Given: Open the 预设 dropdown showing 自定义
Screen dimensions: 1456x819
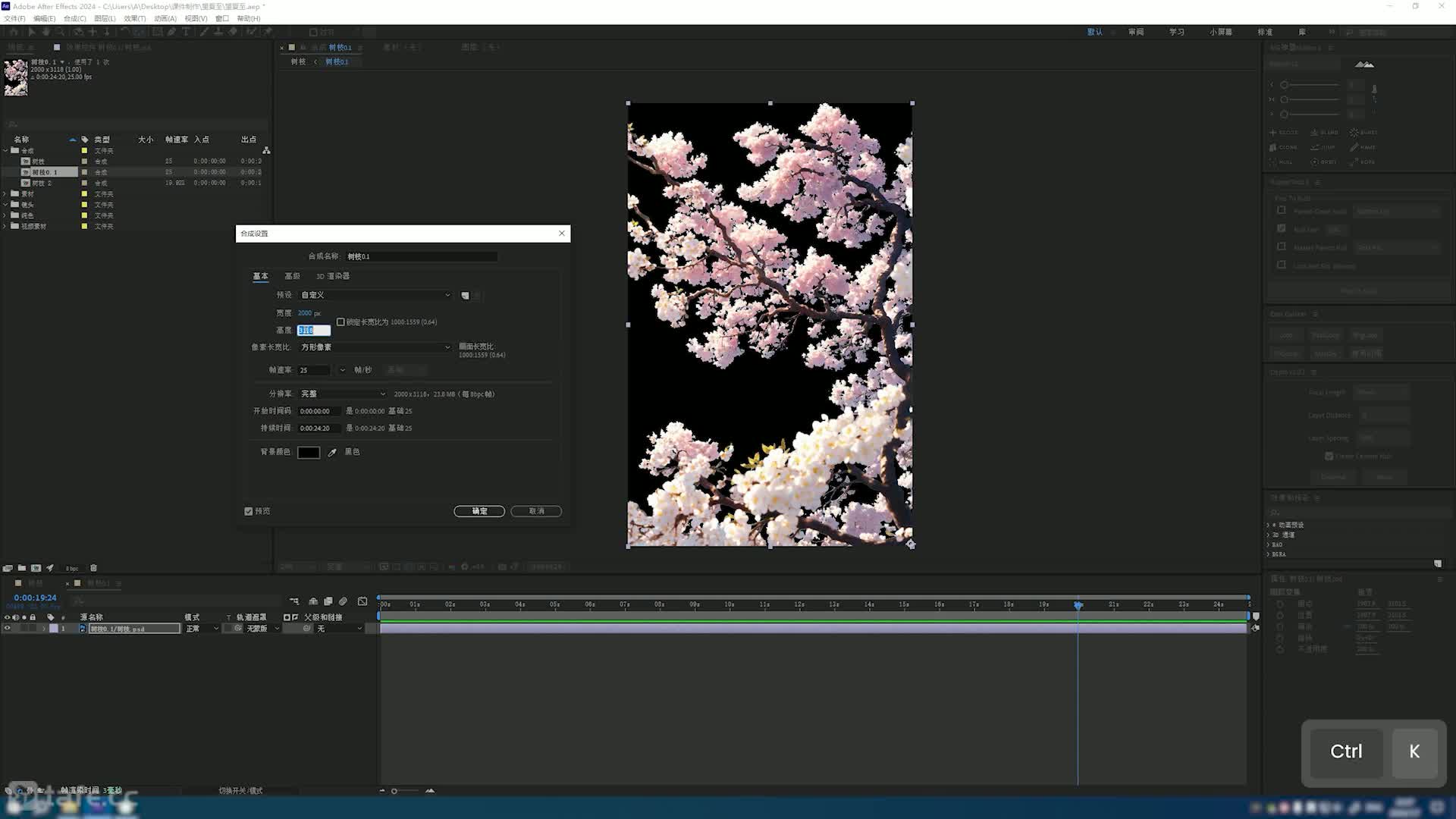Looking at the screenshot, I should pyautogui.click(x=375, y=295).
